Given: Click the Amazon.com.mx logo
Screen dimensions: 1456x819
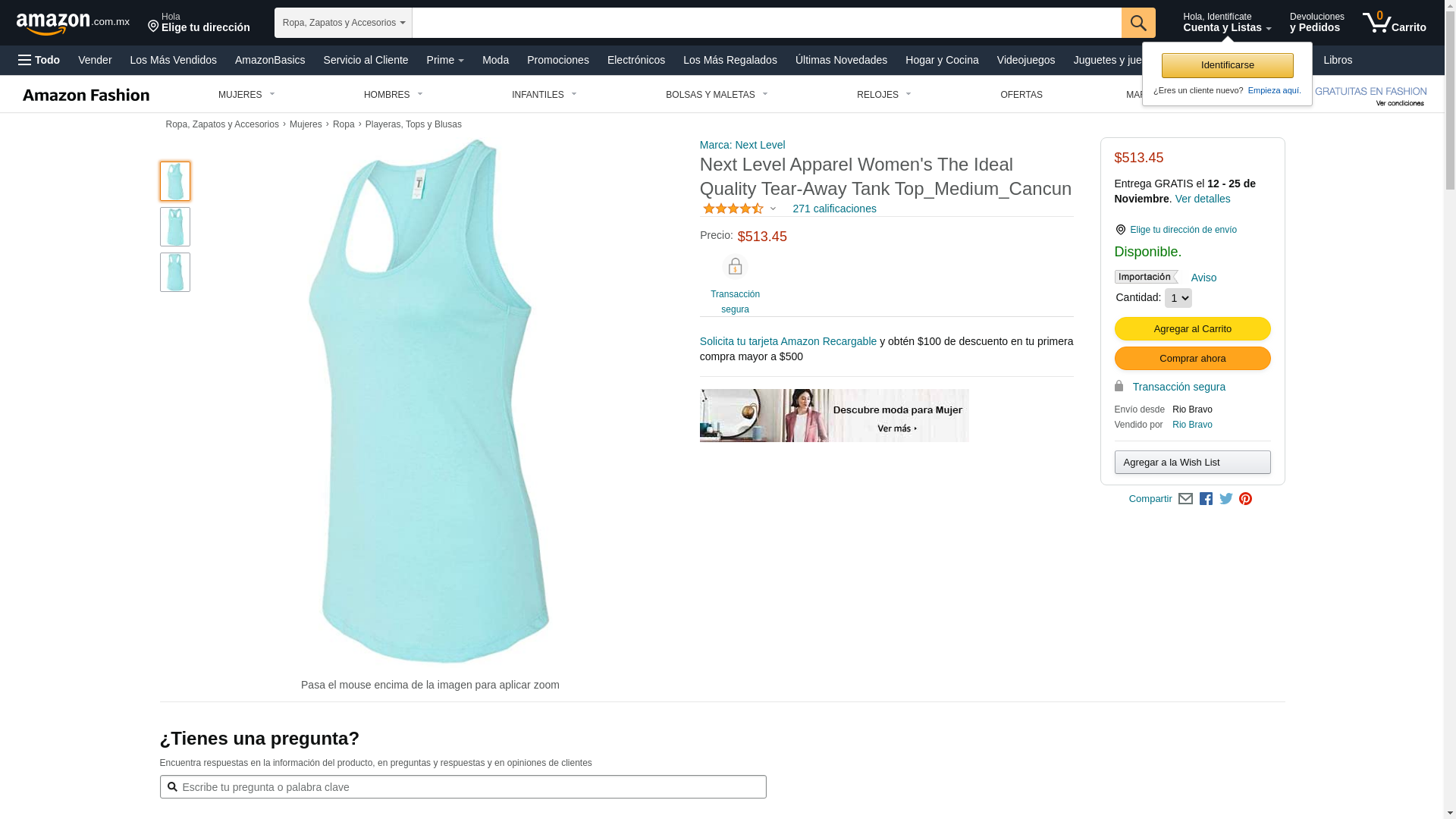Looking at the screenshot, I should click(73, 24).
